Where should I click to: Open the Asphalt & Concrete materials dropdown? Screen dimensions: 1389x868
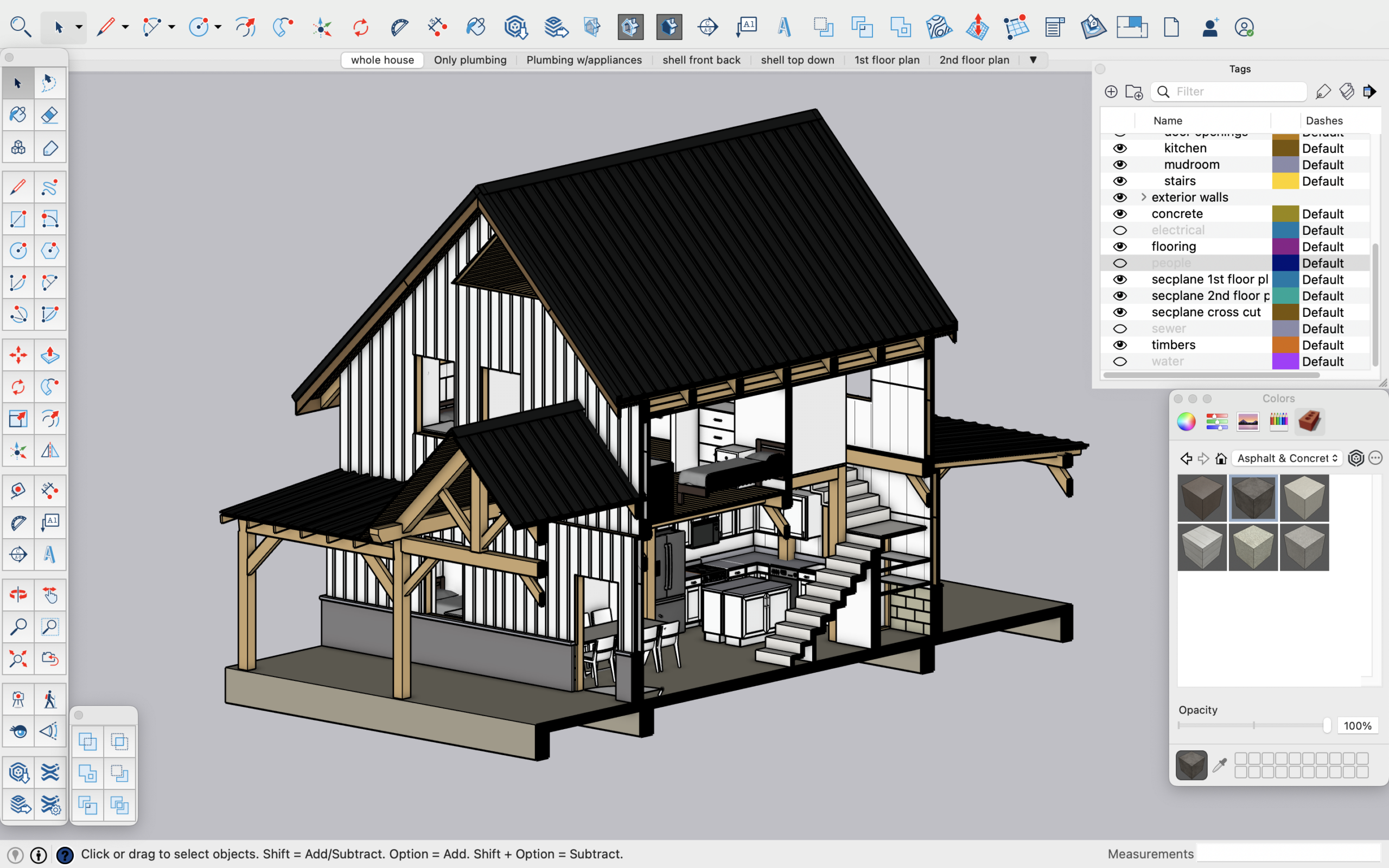(1287, 458)
